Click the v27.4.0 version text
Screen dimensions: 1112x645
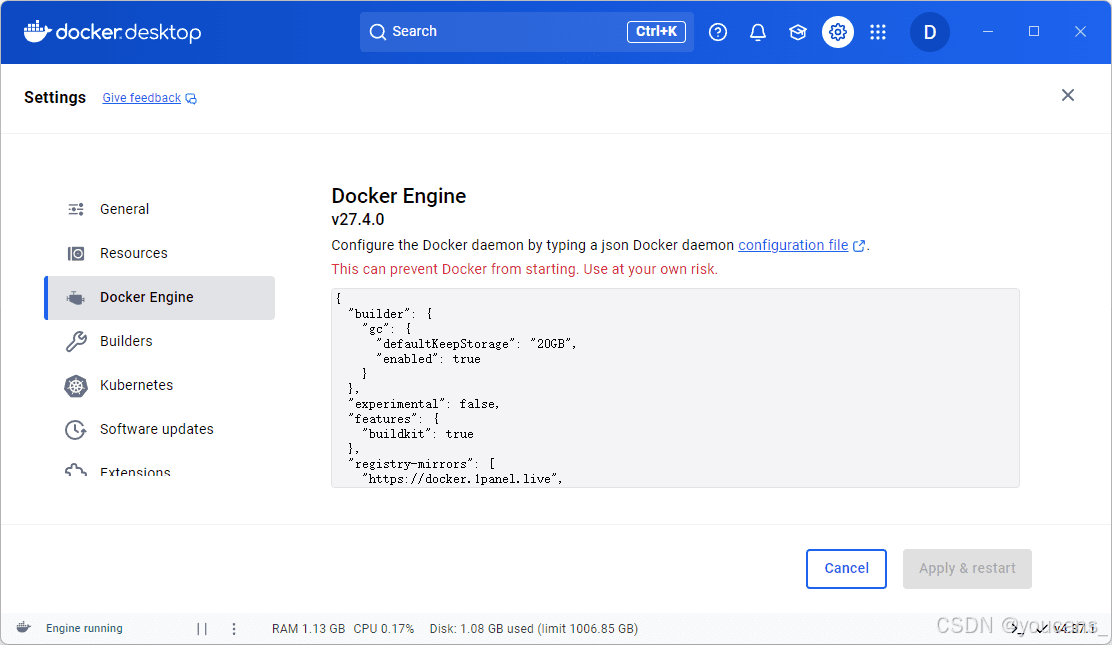click(357, 219)
